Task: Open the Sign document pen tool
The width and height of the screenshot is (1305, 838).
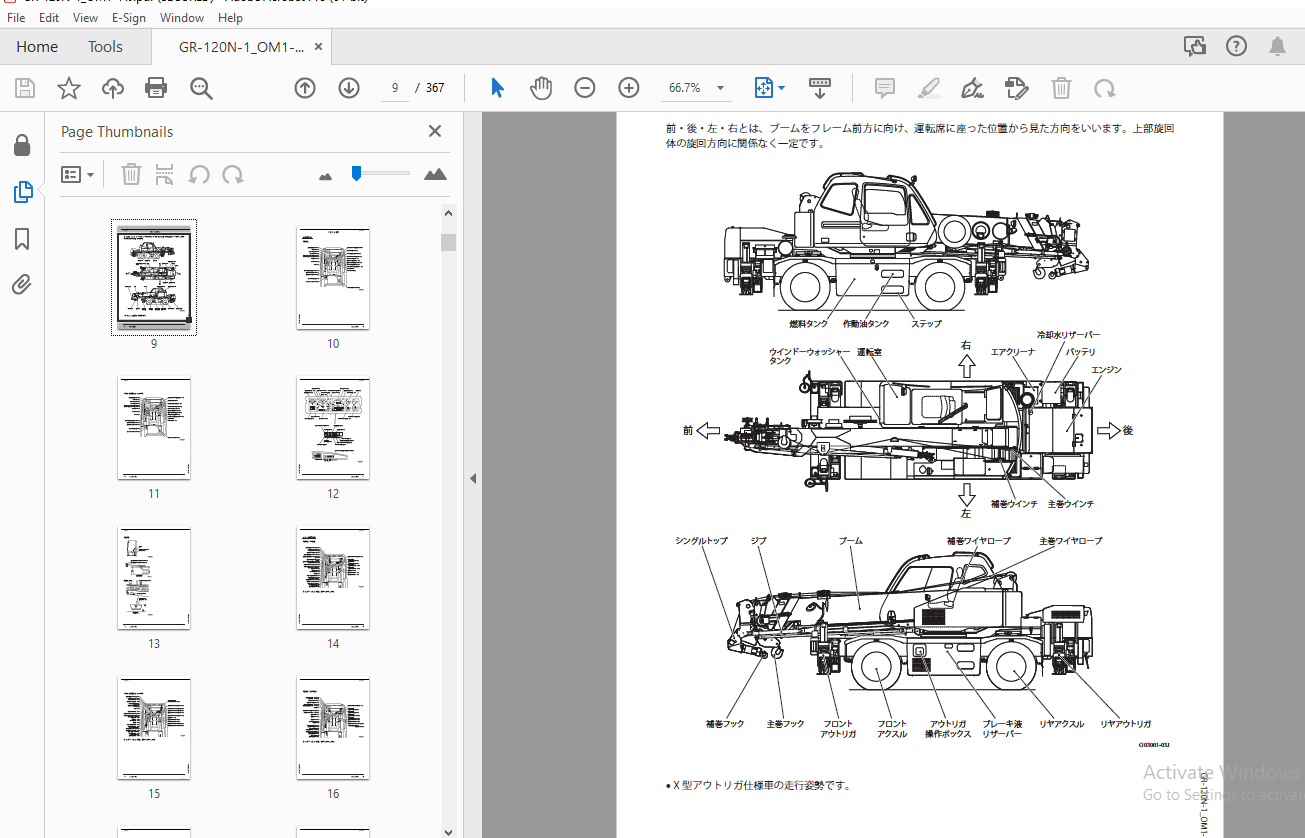Action: click(x=972, y=88)
